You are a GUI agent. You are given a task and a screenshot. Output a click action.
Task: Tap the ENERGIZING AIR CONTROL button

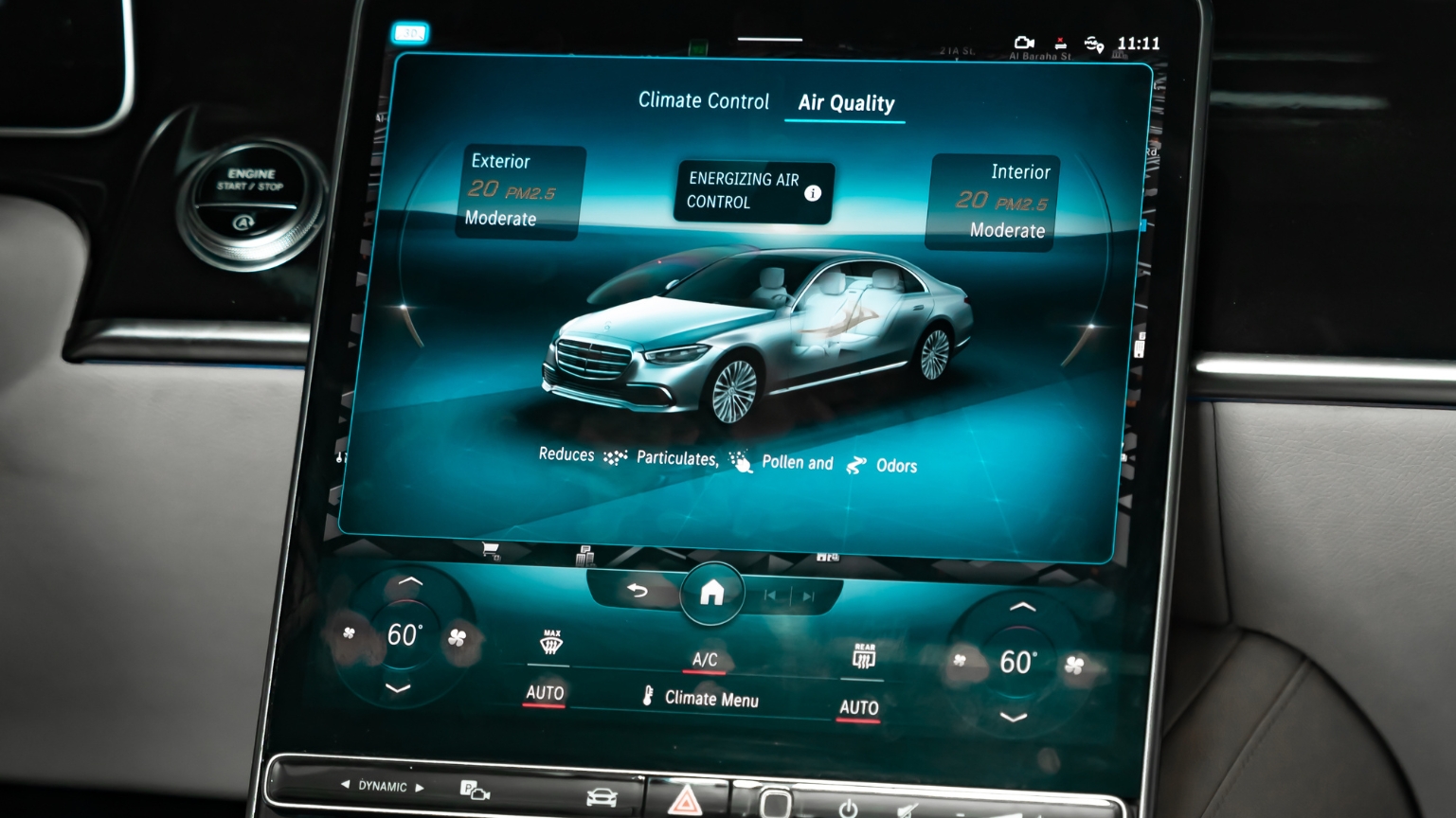click(x=744, y=190)
